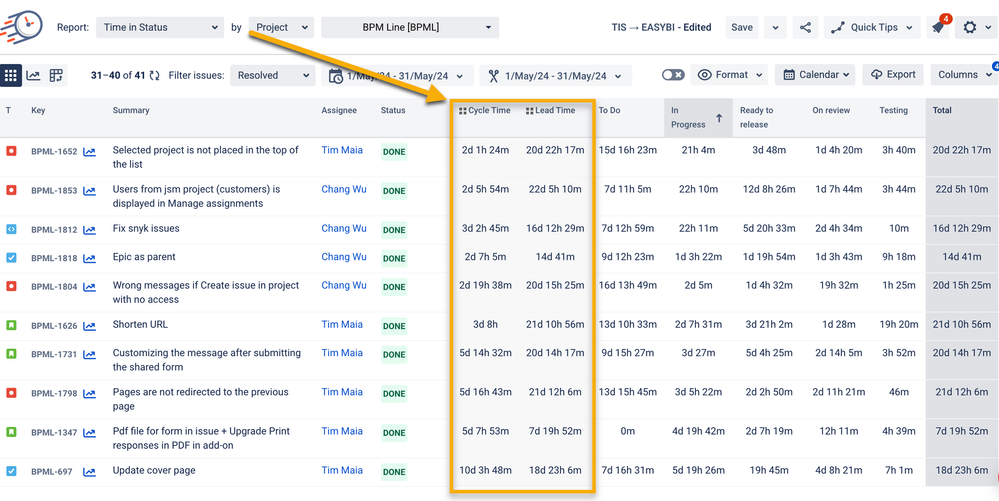Switch to pivot table view icon
999x501 pixels.
tap(56, 75)
